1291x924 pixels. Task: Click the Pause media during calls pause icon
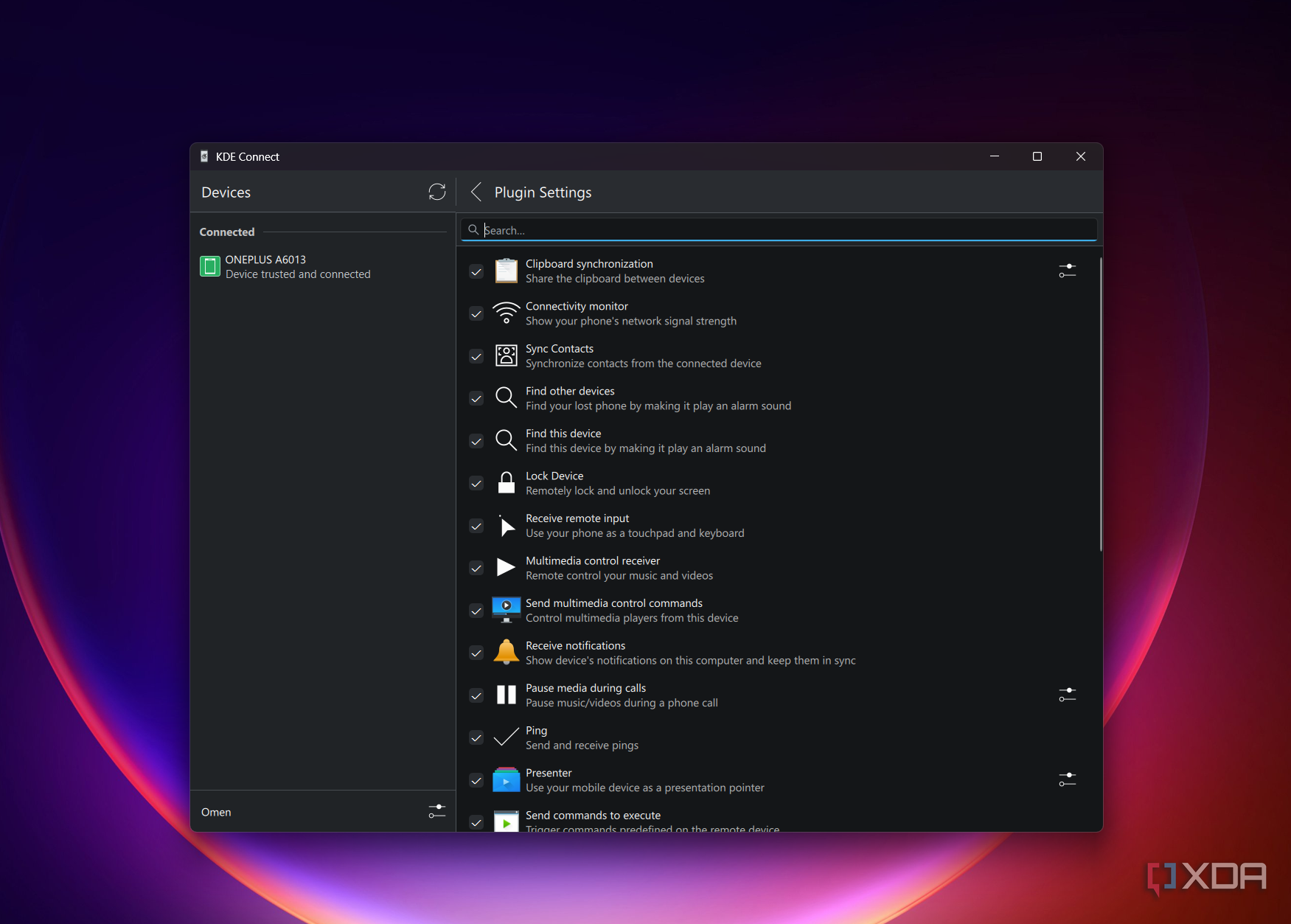pos(506,695)
